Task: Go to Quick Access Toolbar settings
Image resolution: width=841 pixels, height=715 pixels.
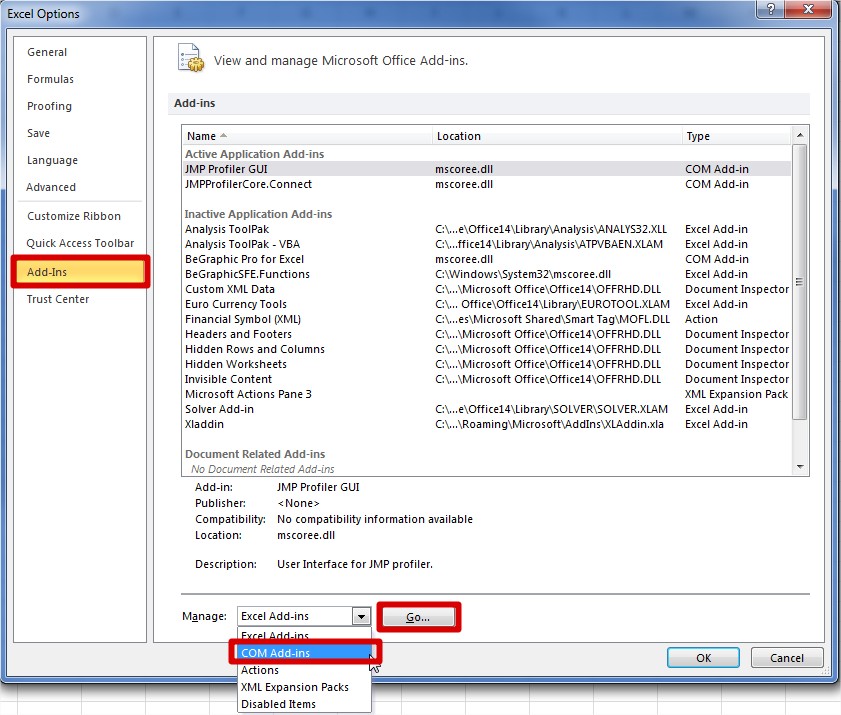Action: (x=80, y=243)
